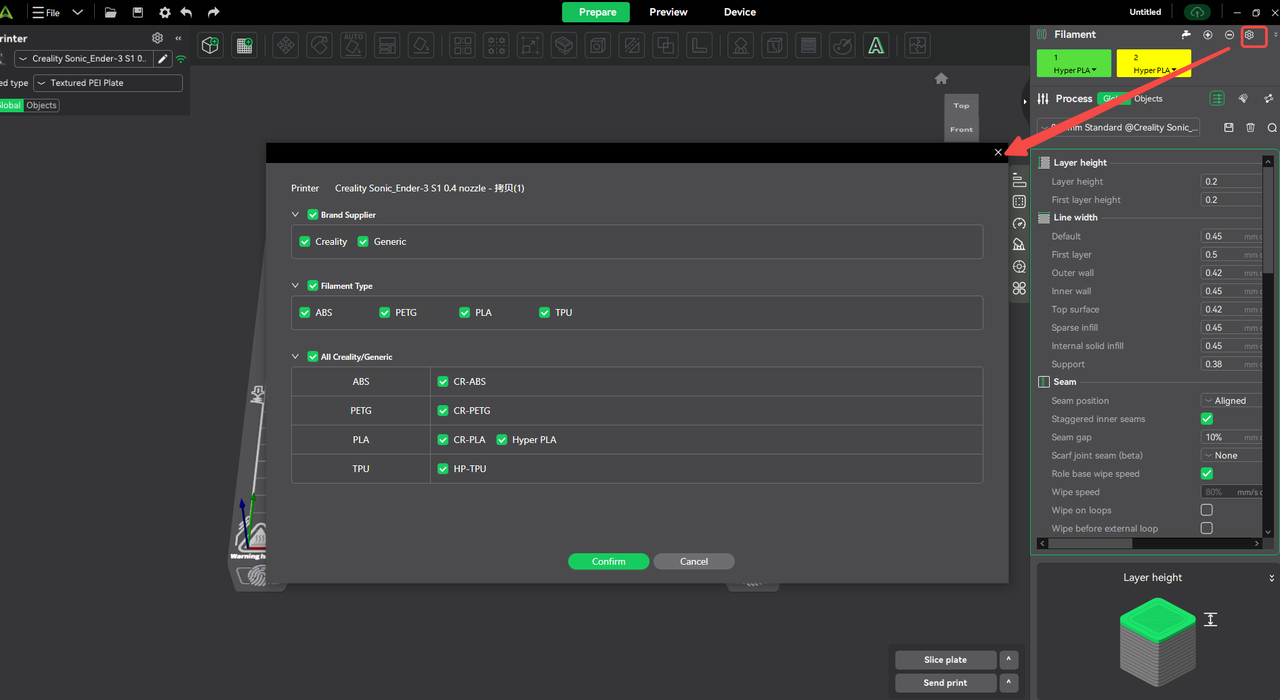Uncheck the Hyper PLA checkbox
This screenshot has height=700, width=1280.
pos(502,439)
